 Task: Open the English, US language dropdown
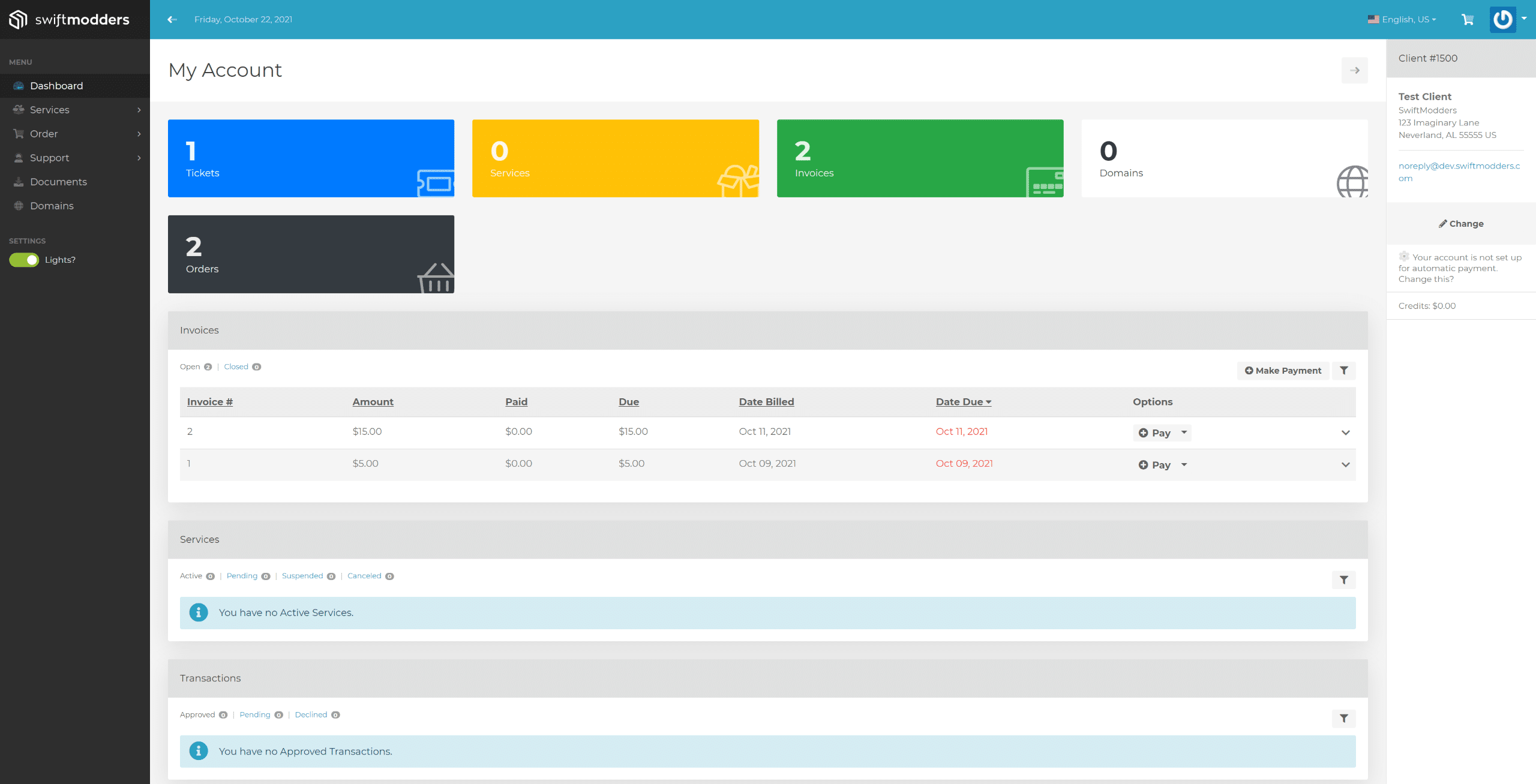tap(1401, 19)
